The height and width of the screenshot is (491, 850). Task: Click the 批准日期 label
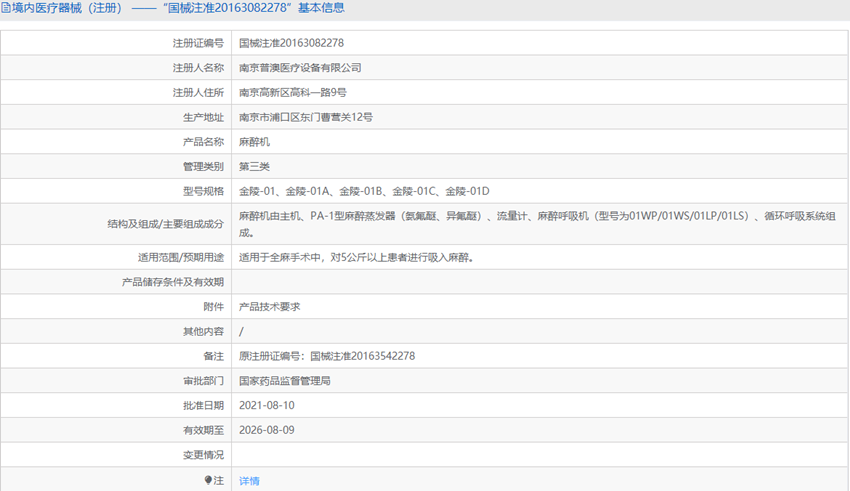coord(203,405)
